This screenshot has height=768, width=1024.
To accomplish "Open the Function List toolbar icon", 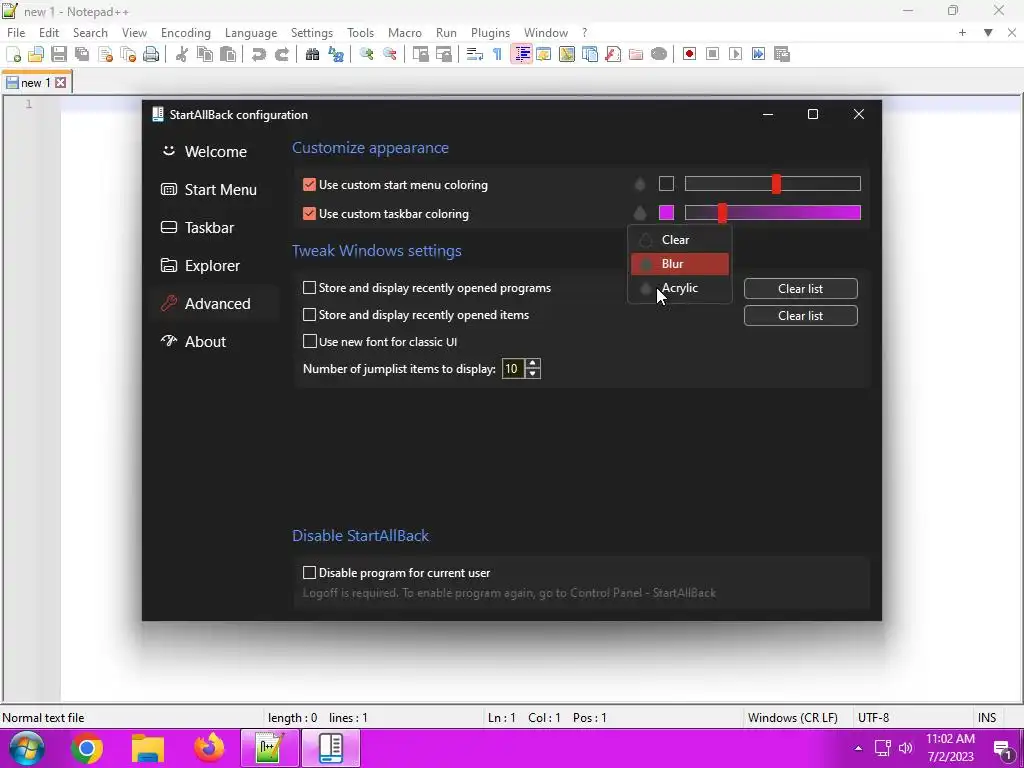I will tap(613, 54).
